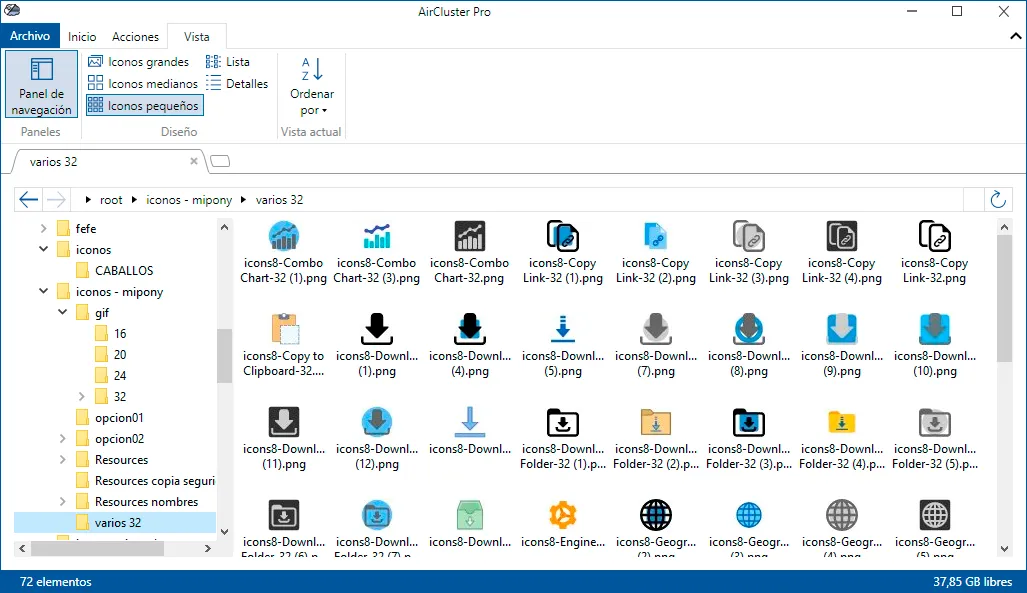Select the Vista ribbon tab
The height and width of the screenshot is (593, 1027).
point(196,37)
